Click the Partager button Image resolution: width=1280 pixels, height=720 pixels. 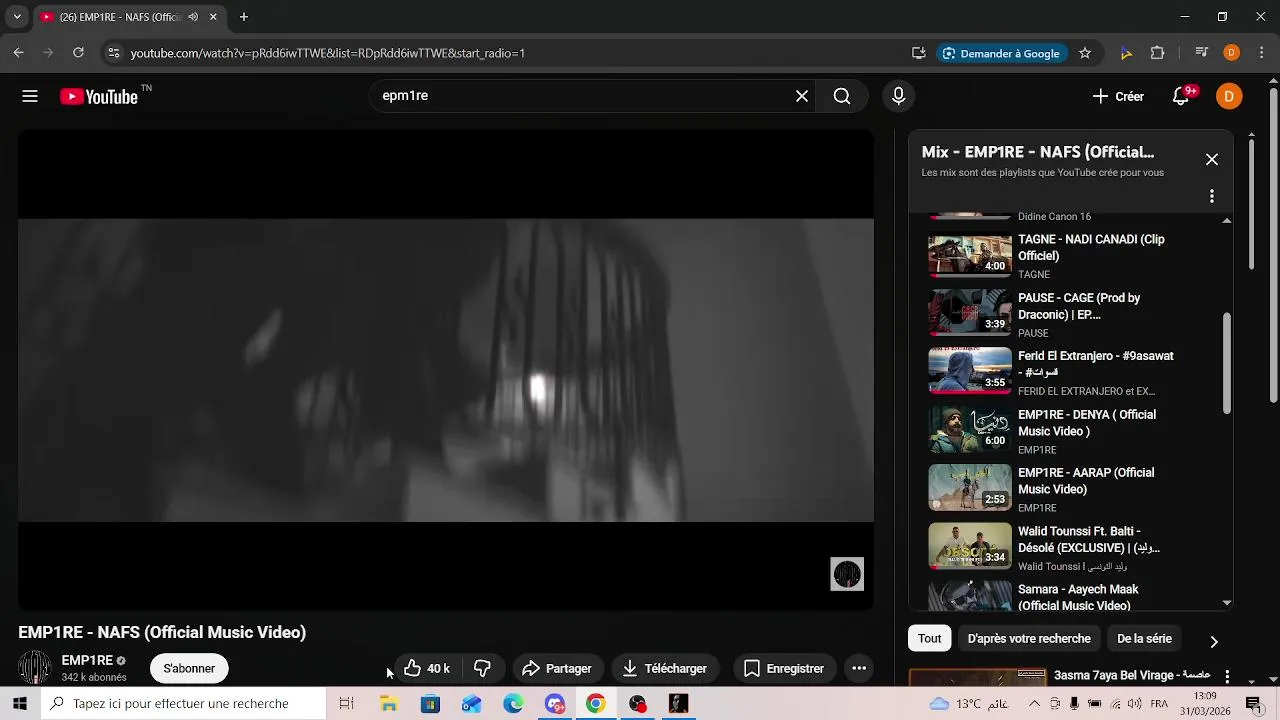point(557,668)
